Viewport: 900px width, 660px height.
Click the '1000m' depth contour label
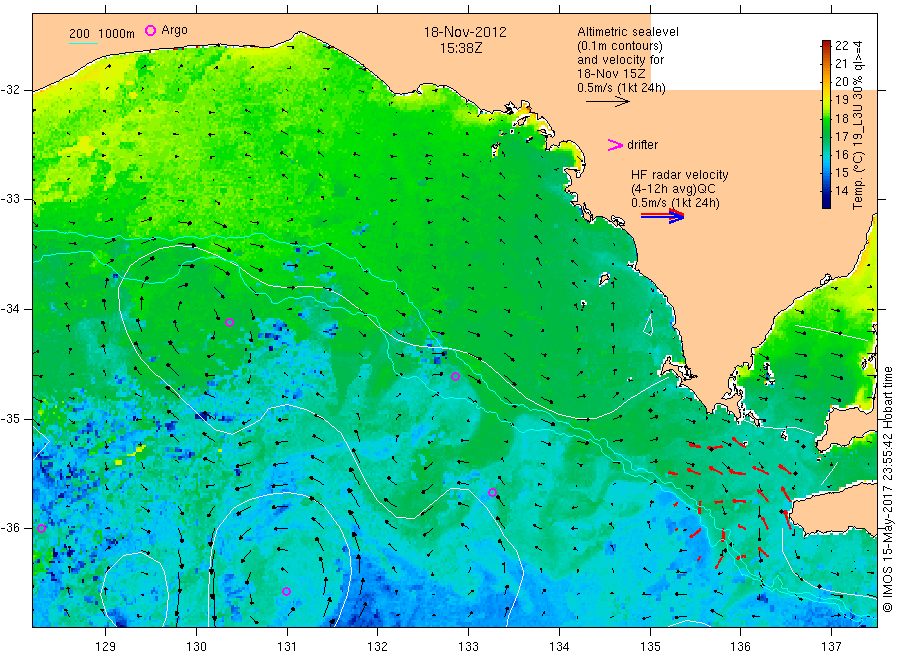pos(117,33)
